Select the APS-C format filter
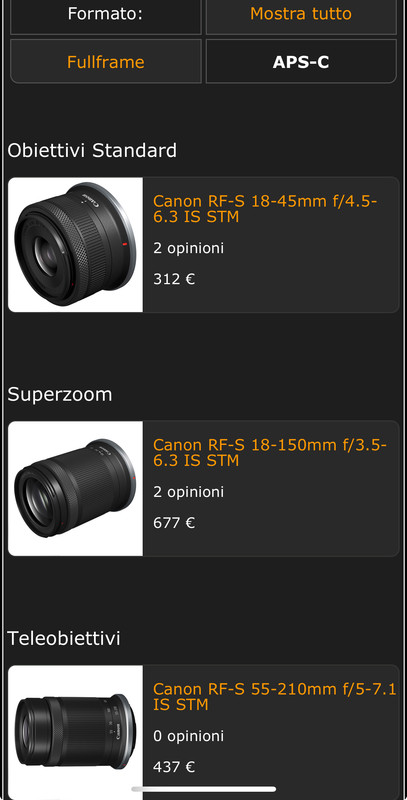This screenshot has width=407, height=800. (301, 62)
